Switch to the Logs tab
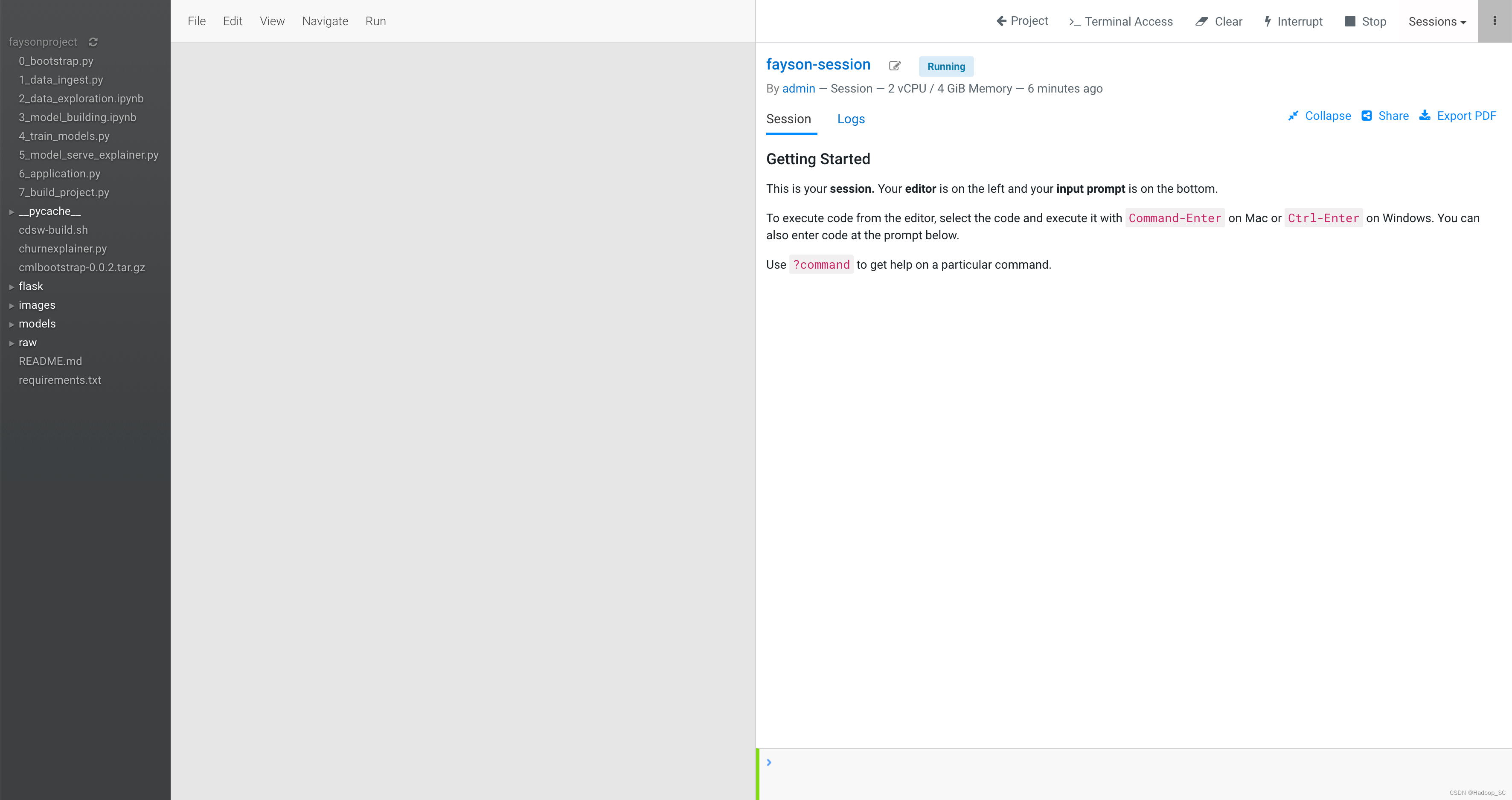The width and height of the screenshot is (1512, 800). (851, 119)
